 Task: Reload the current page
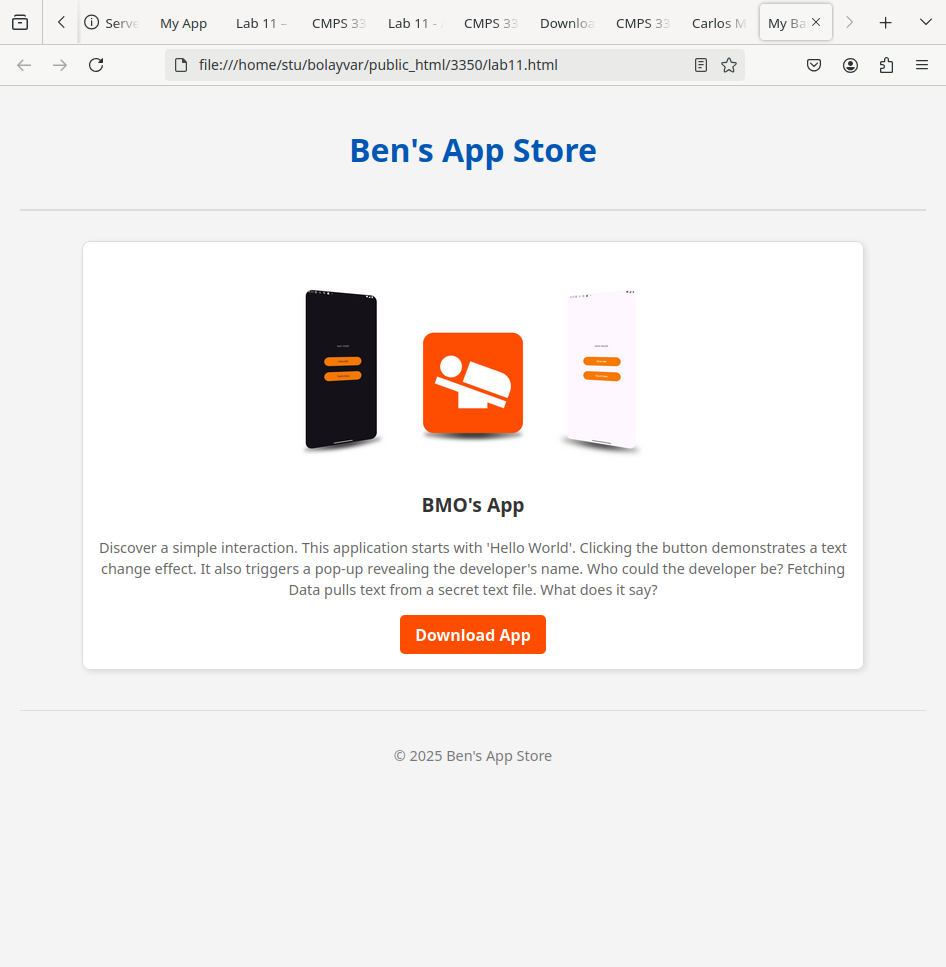pyautogui.click(x=96, y=65)
